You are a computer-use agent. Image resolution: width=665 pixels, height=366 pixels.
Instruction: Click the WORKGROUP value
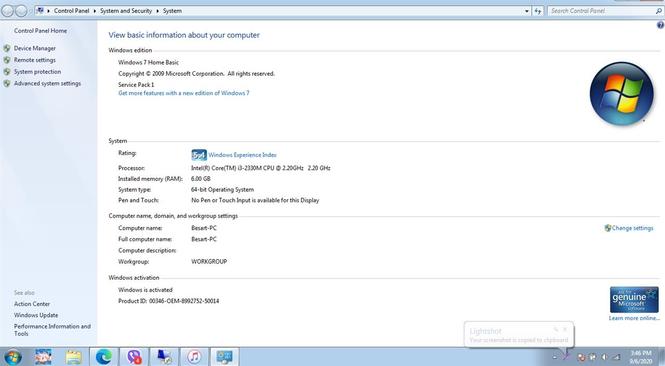[x=209, y=262]
